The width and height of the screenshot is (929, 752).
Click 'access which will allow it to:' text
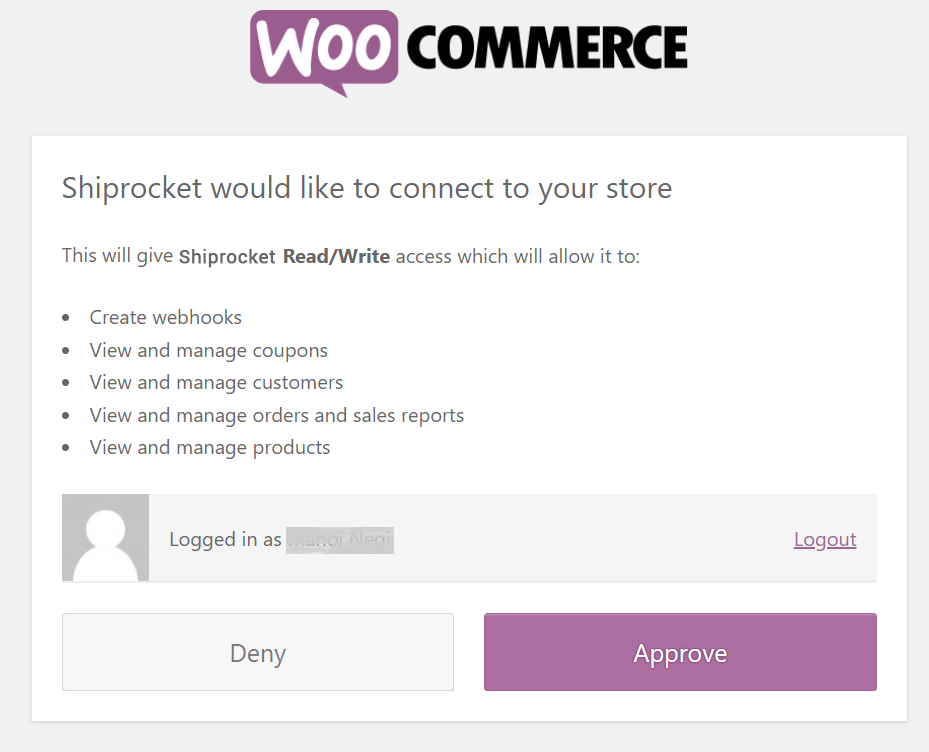[518, 256]
